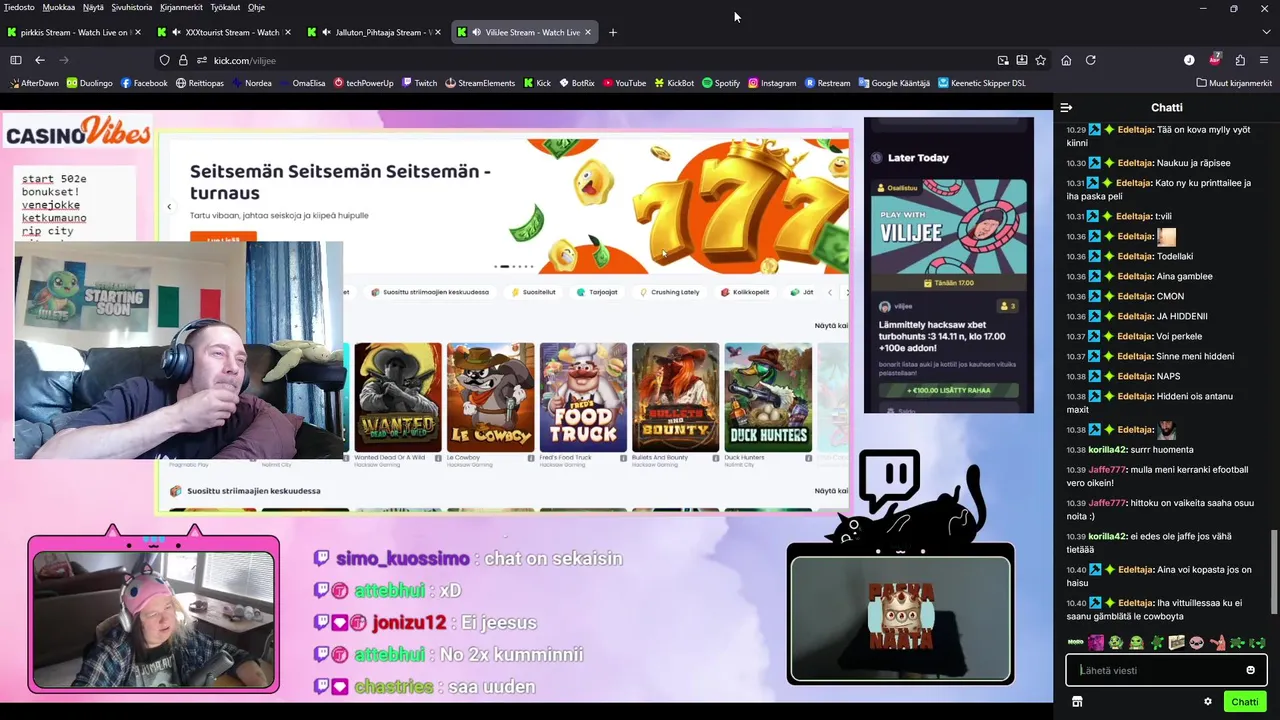This screenshot has width=1280, height=720.
Task: Click username korilla42 on 'surrr huomenta' message
Action: click(1108, 450)
